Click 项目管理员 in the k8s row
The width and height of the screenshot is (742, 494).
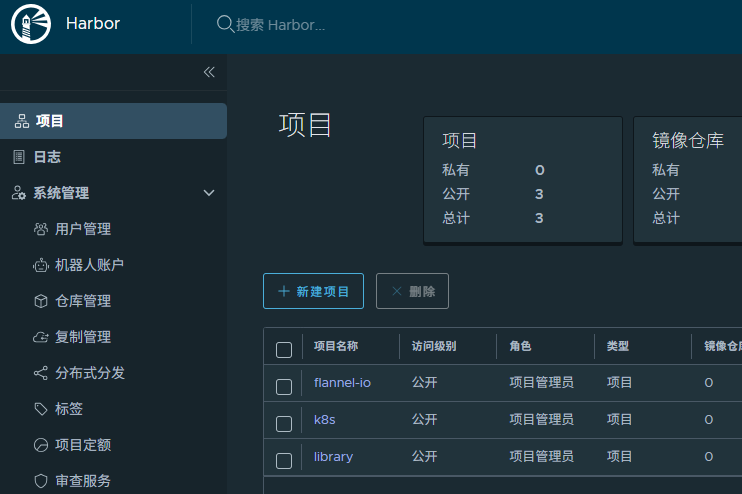point(541,419)
